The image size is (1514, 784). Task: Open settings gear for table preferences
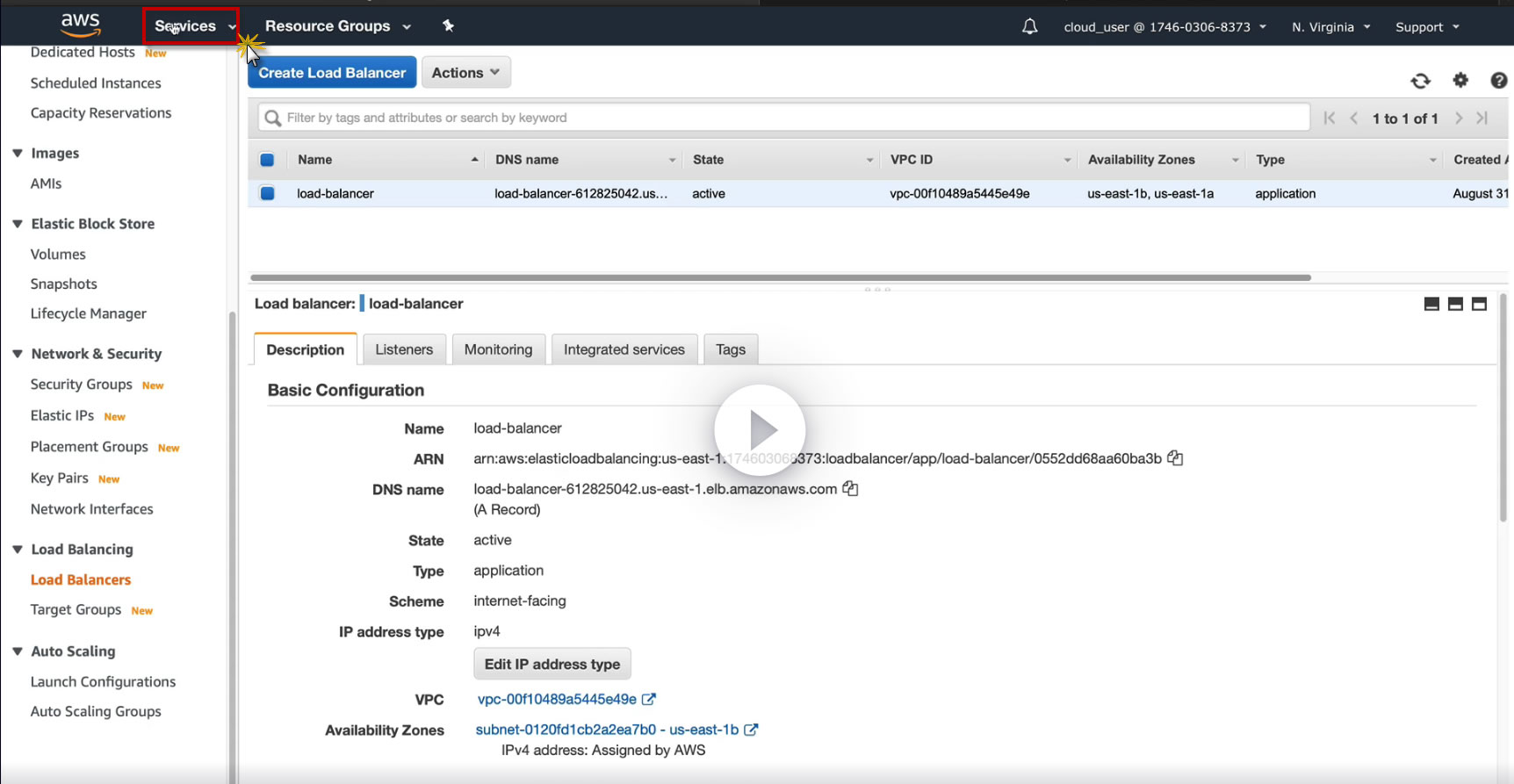(1460, 81)
